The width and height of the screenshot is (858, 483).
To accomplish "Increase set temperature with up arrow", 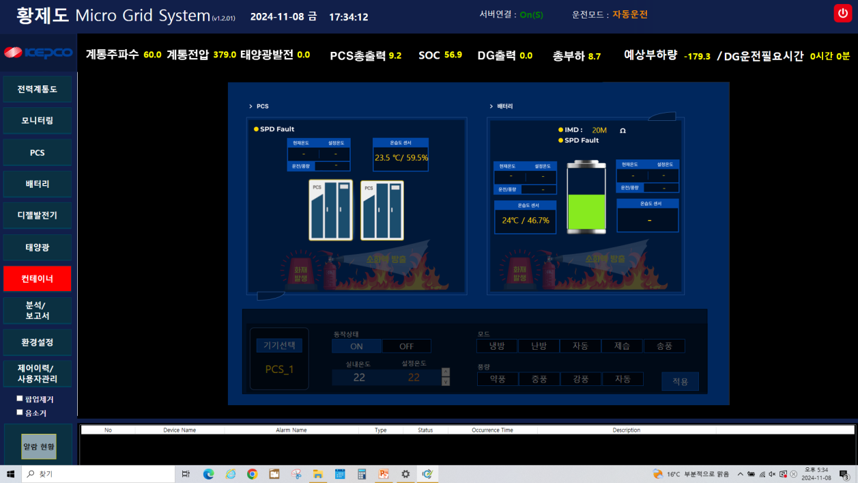I will tap(445, 372).
